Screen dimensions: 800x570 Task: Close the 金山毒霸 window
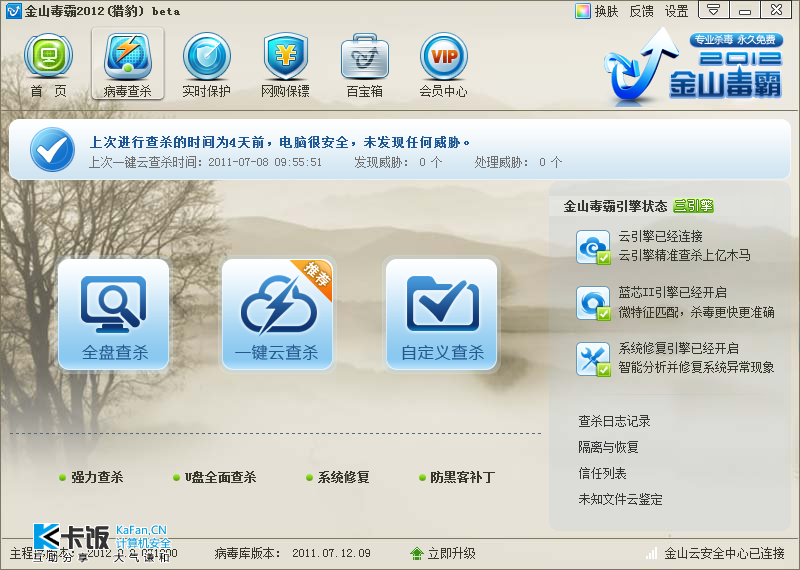(777, 10)
